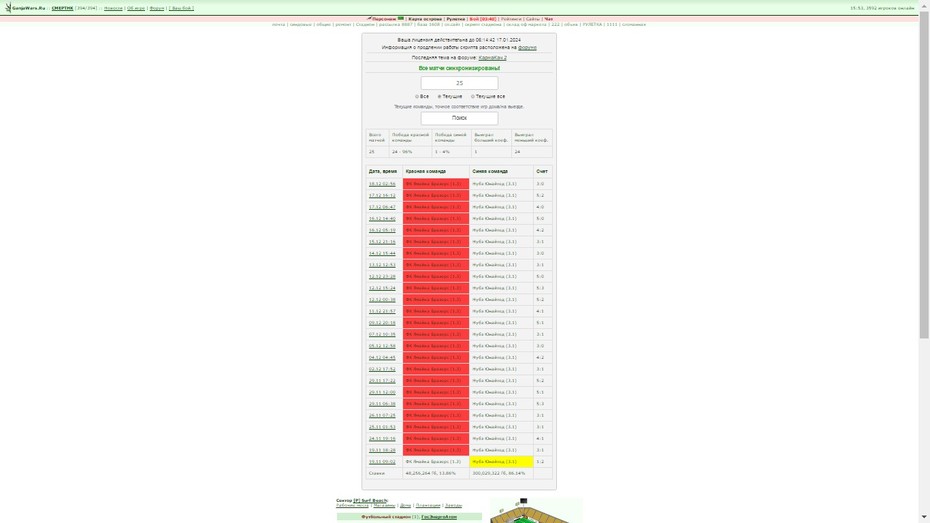The height and width of the screenshot is (523, 930).
Task: Go to Карта острова menu item
Action: point(425,19)
